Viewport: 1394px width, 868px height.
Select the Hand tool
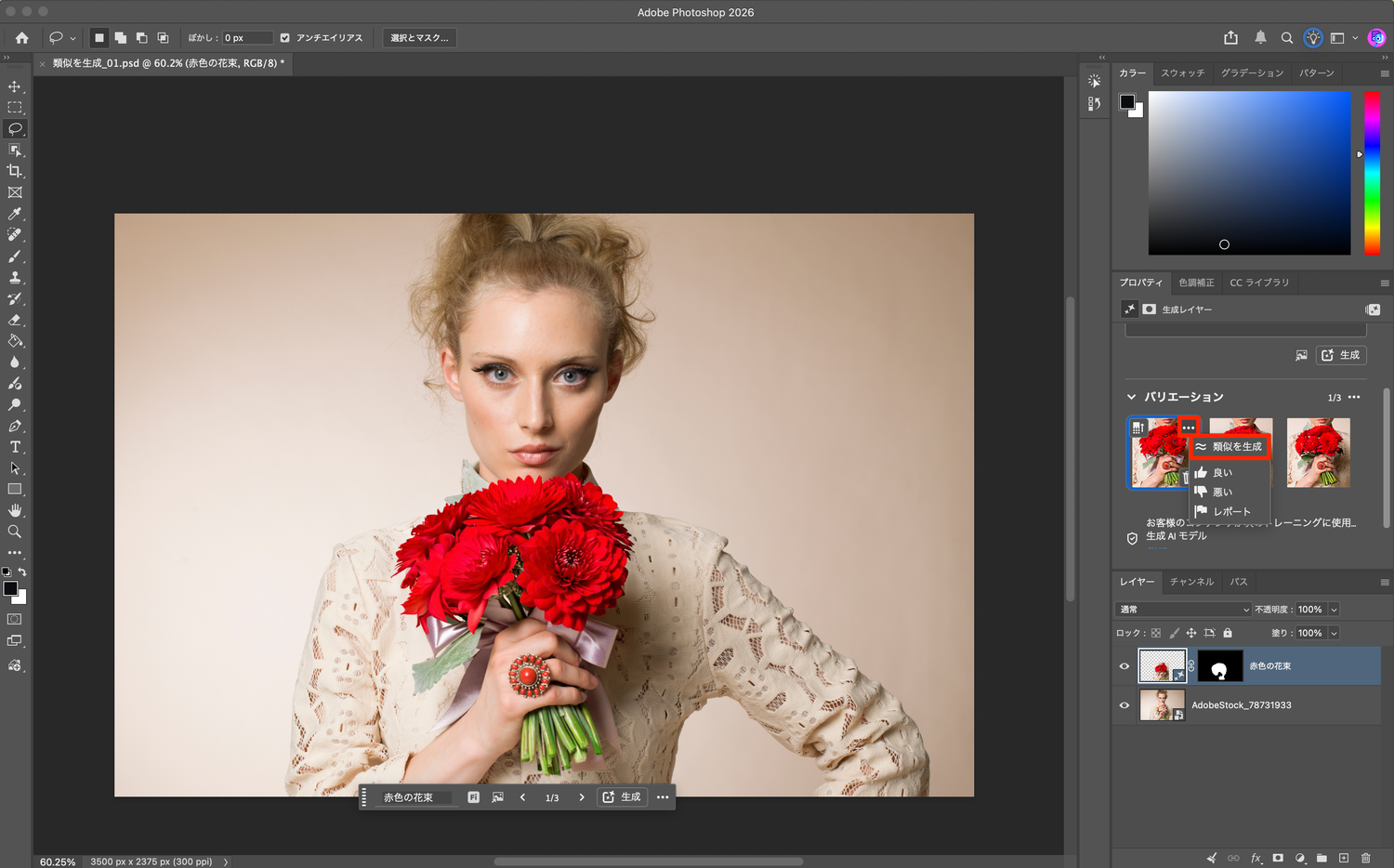(15, 510)
